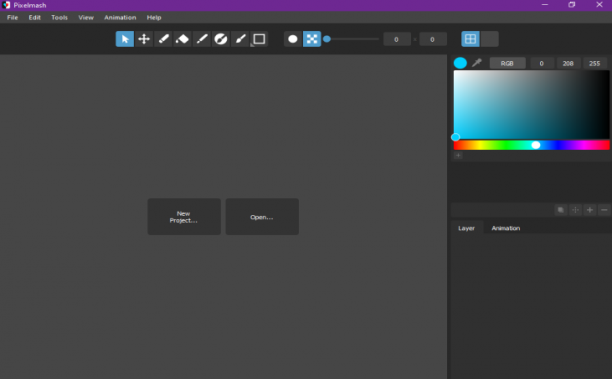Click the merge layer icon
Screen dimensions: 612x379
pyautogui.click(x=575, y=210)
